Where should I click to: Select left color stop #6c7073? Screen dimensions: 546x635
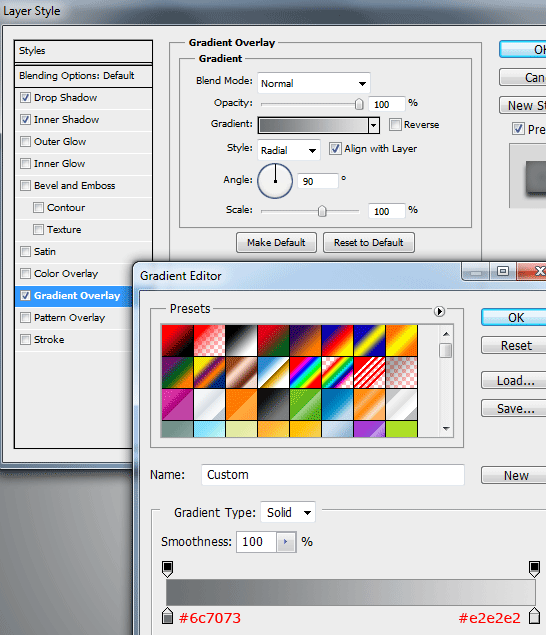point(167,616)
